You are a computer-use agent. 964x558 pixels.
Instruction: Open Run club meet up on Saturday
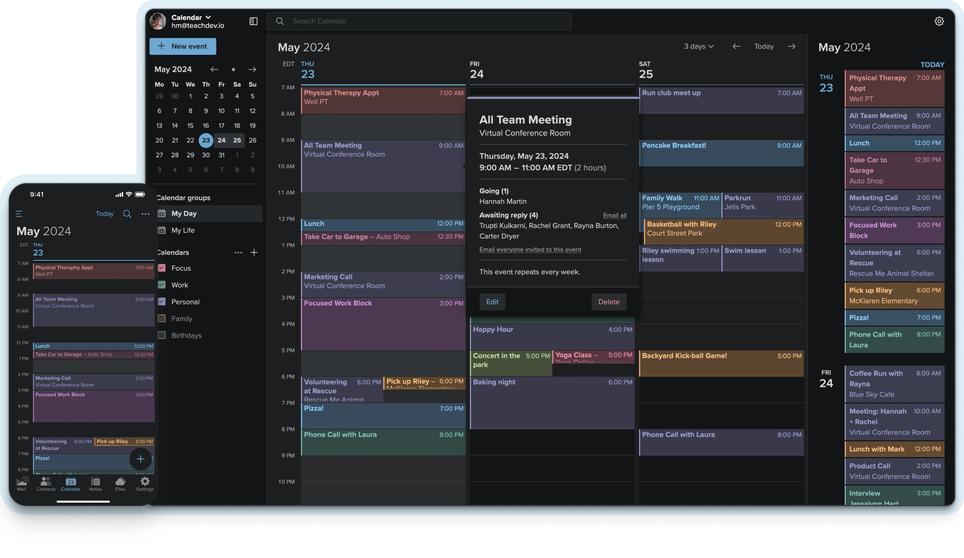click(721, 100)
